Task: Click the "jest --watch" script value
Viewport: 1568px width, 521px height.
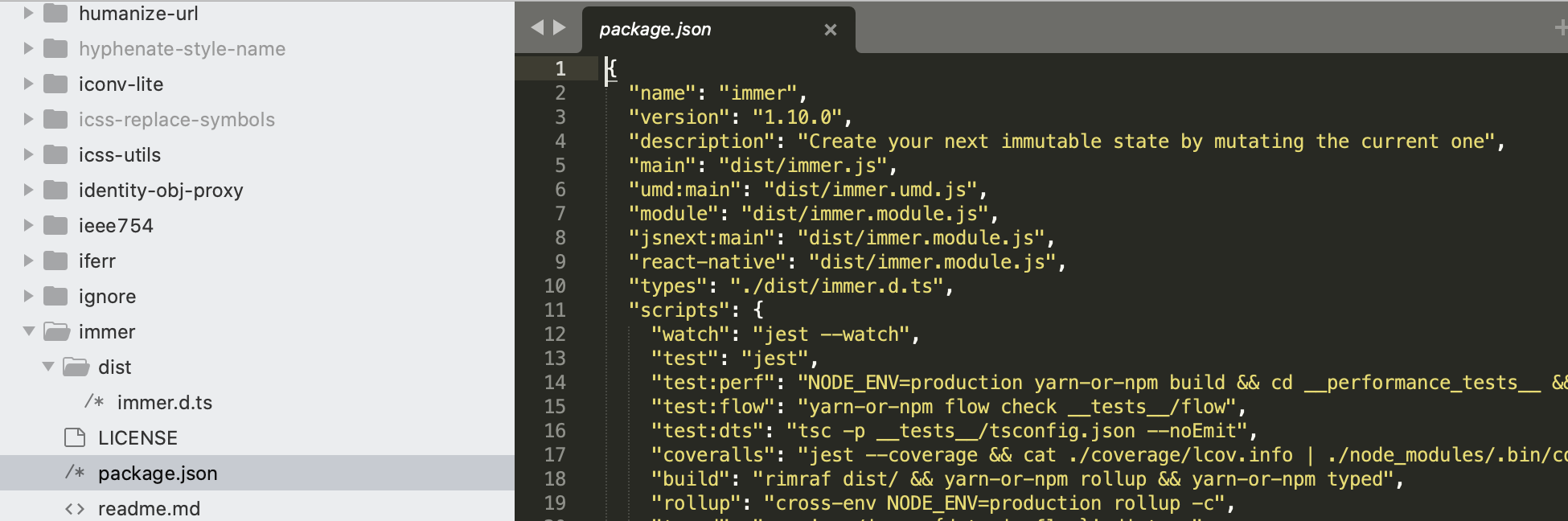Action: point(831,334)
